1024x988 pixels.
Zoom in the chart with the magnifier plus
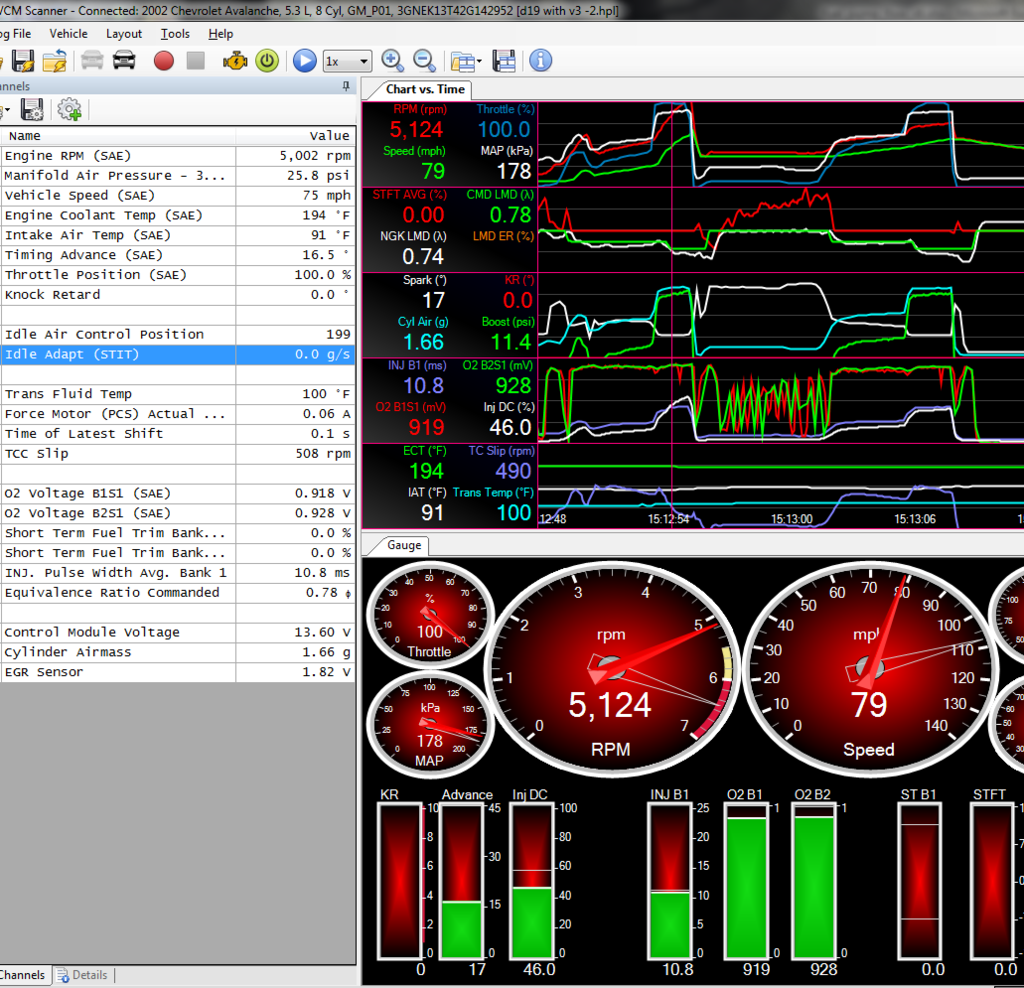392,61
